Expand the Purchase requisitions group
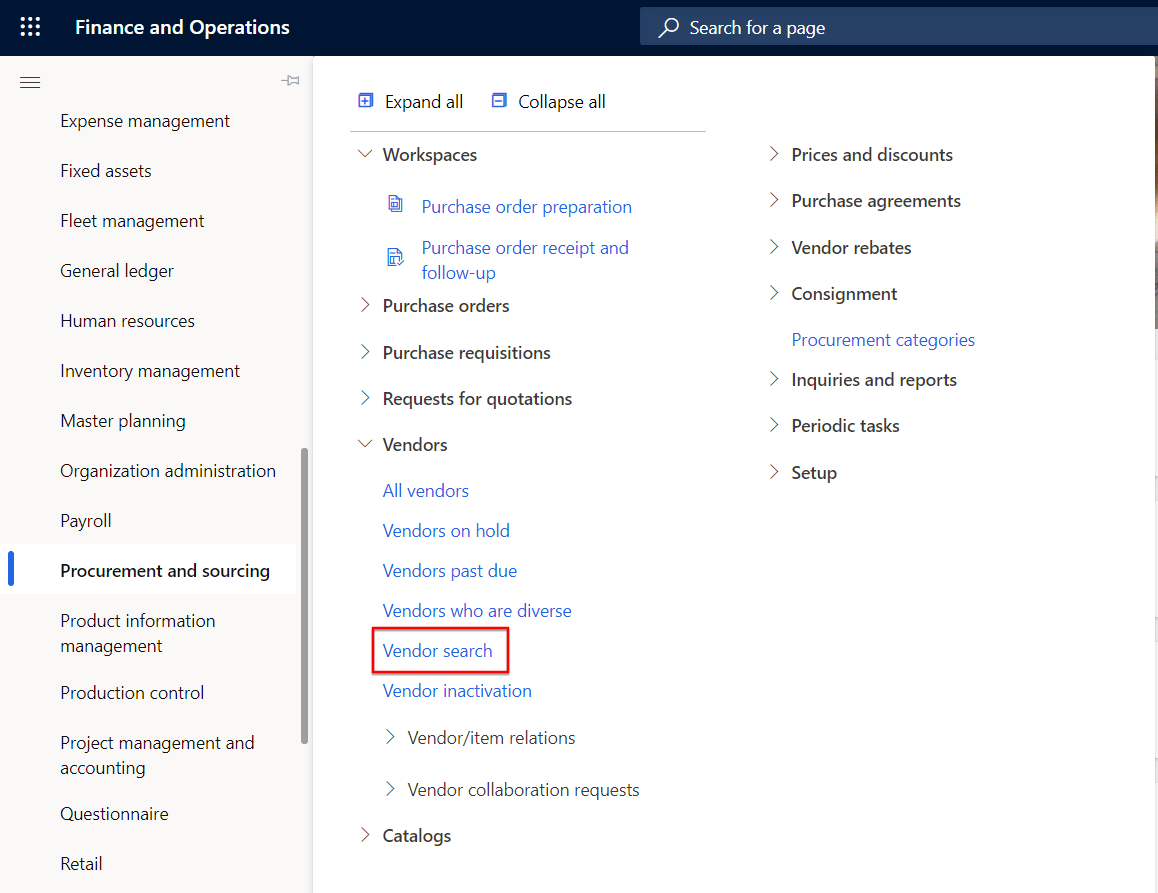The width and height of the screenshot is (1158, 893). coord(365,352)
